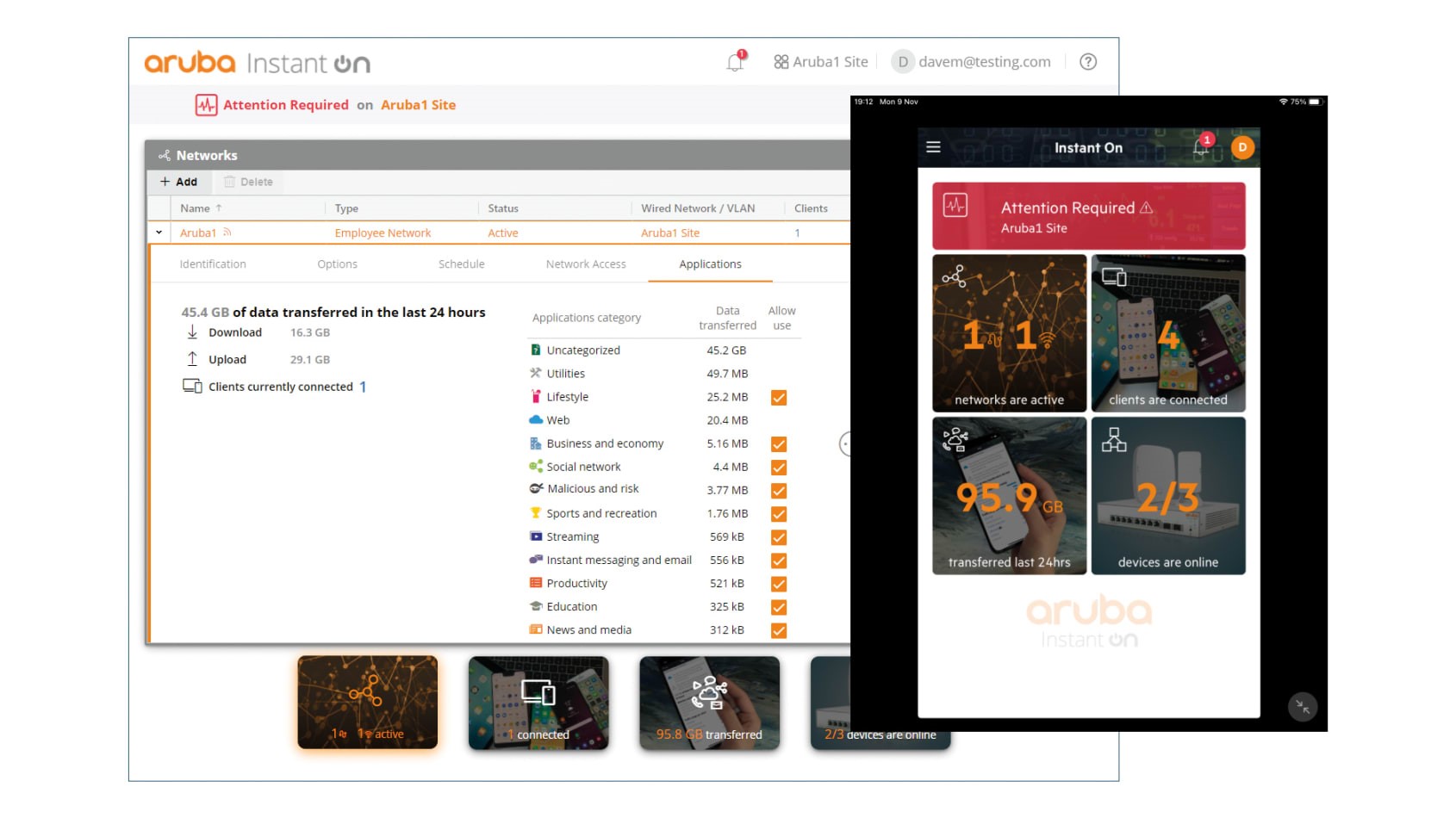The height and width of the screenshot is (818, 1456).
Task: Click the collapse arrows icon on tablet view
Action: (x=1302, y=707)
